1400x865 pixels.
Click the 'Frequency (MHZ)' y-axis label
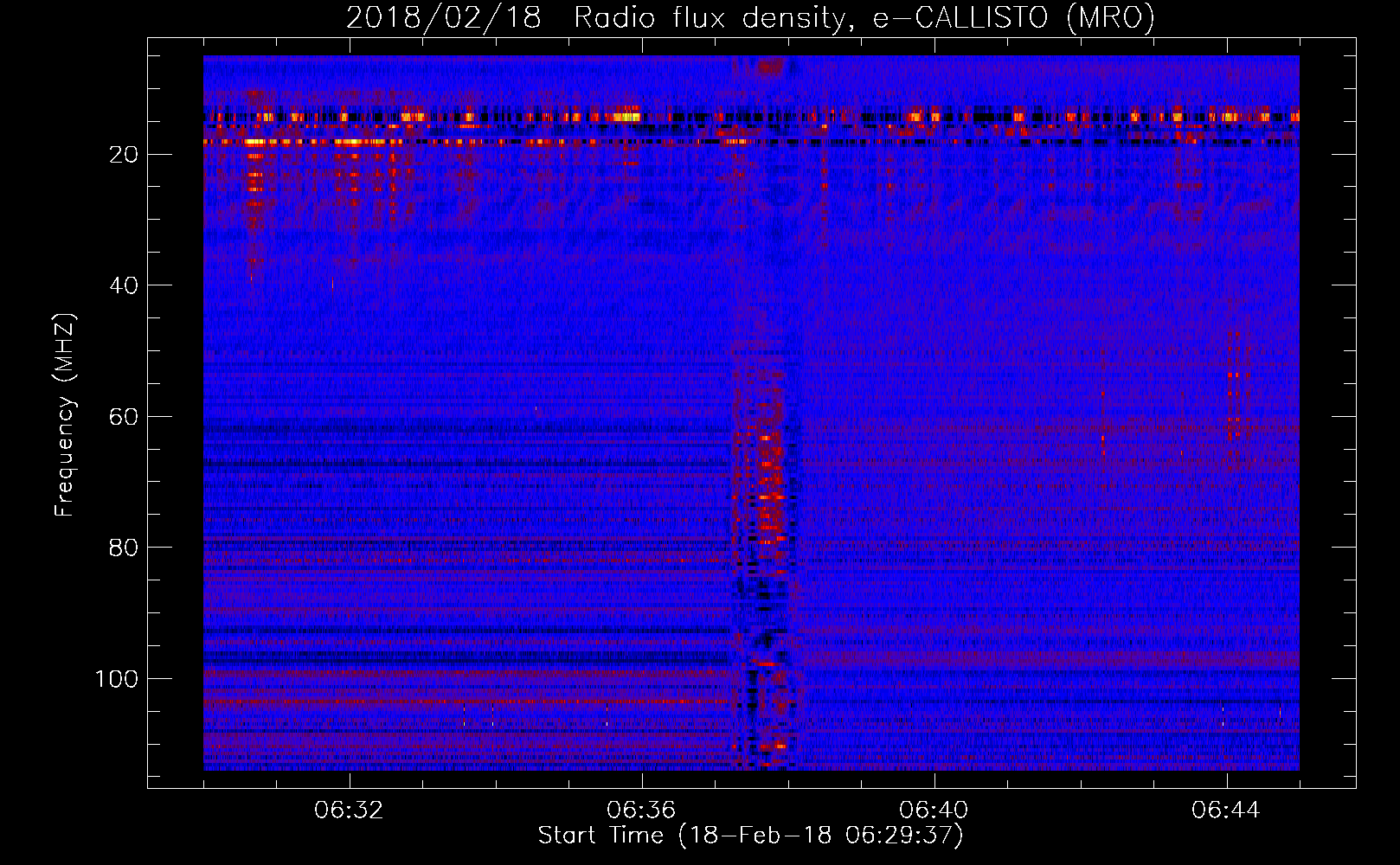(65, 415)
